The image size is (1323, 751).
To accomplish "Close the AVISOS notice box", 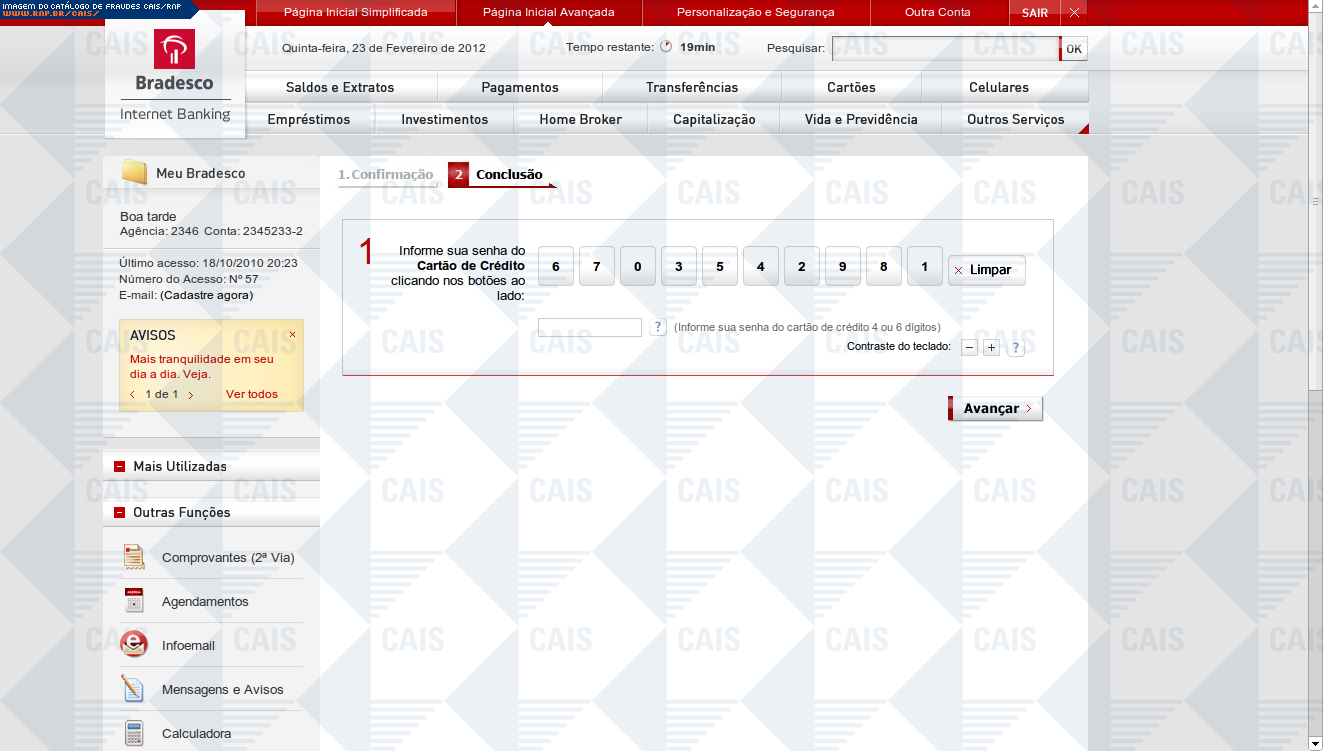I will pyautogui.click(x=292, y=335).
